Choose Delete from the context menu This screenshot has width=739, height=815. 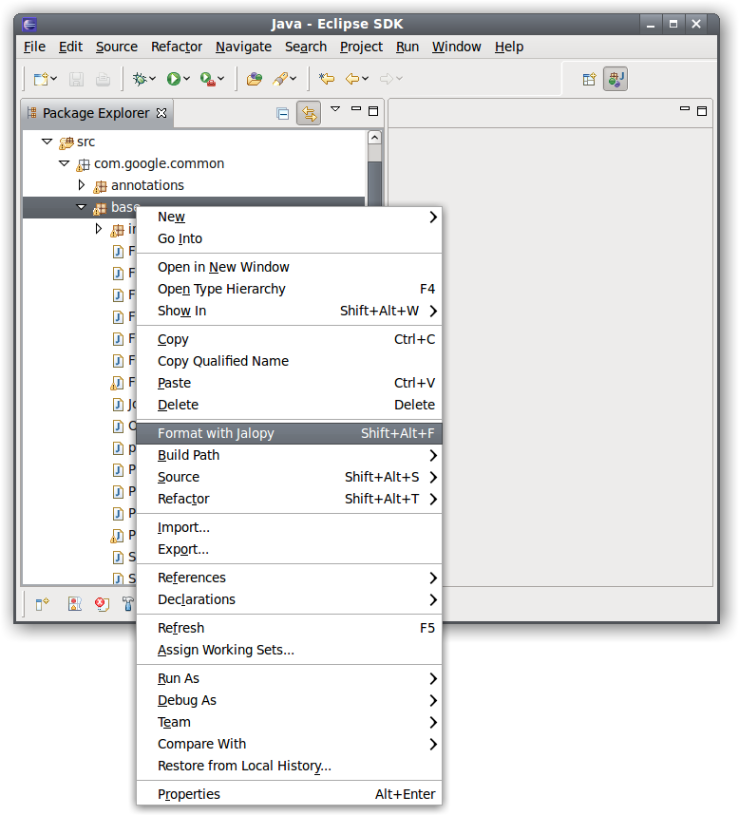(289, 405)
